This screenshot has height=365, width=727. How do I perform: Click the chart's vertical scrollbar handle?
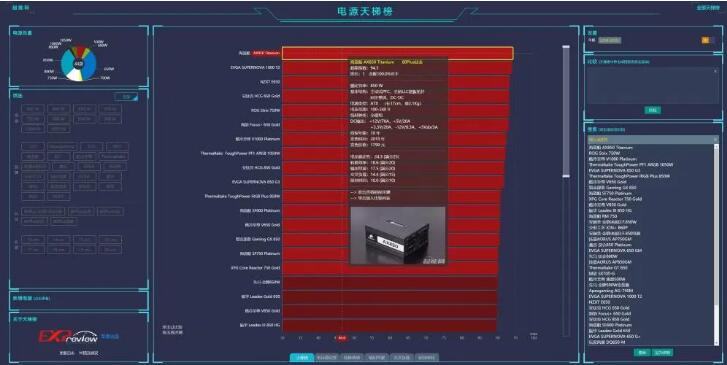pyautogui.click(x=566, y=111)
